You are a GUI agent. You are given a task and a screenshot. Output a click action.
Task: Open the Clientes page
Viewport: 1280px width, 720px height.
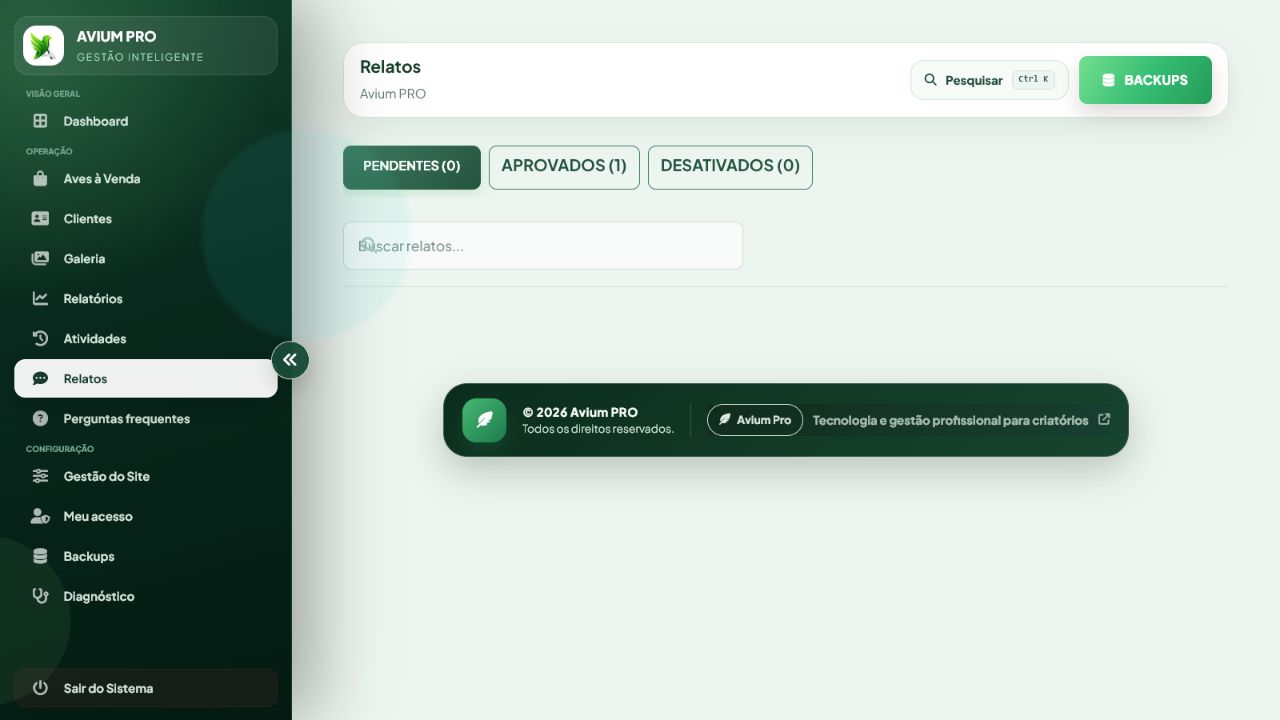click(x=146, y=218)
